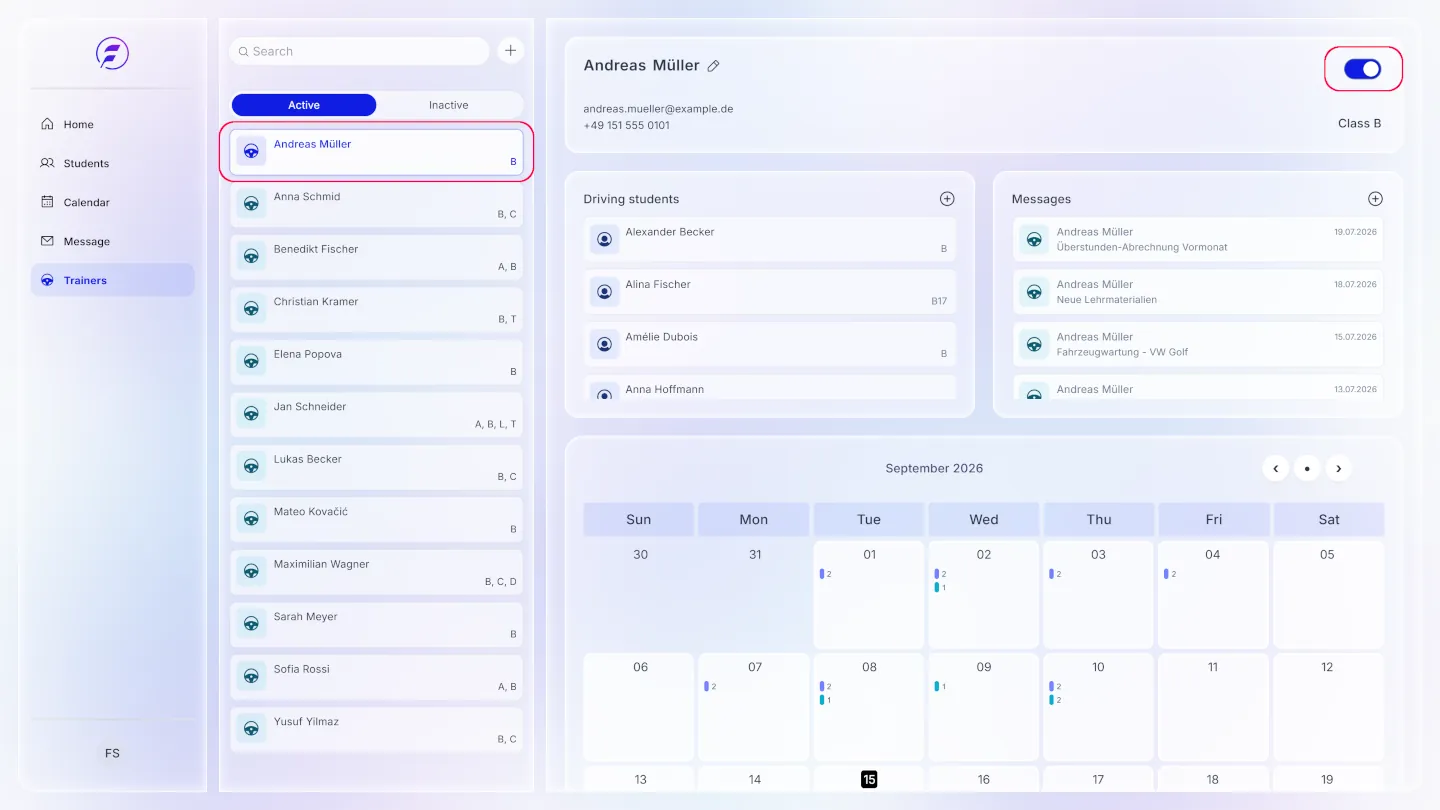
Task: Click Anna Schmid's steering wheel avatar
Action: pyautogui.click(x=251, y=204)
